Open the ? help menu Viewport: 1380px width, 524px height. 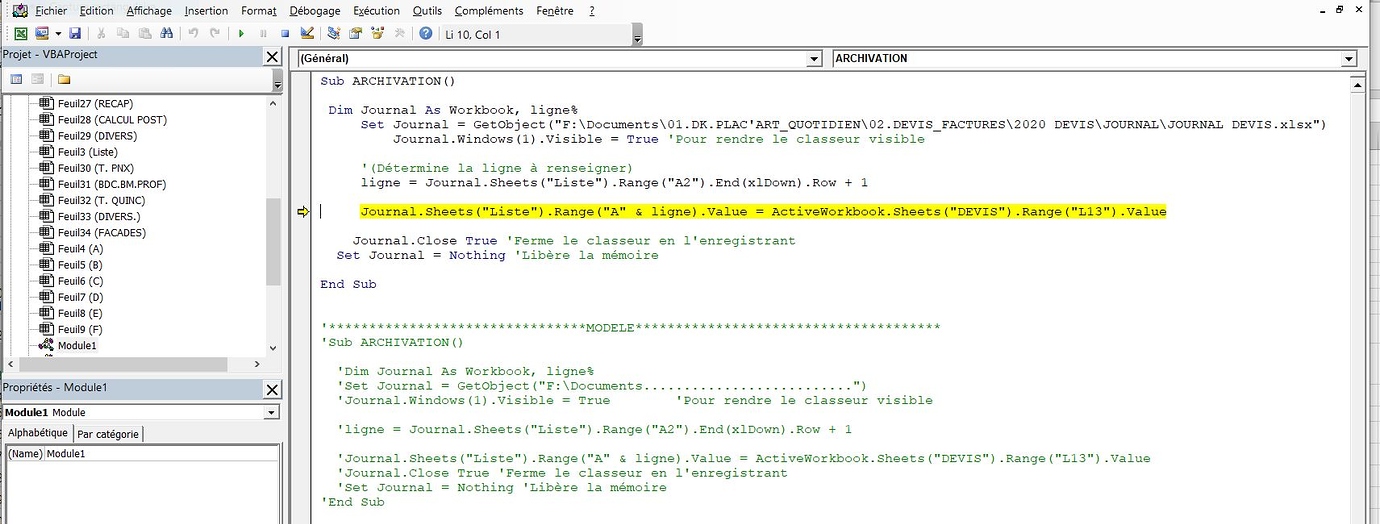[x=591, y=11]
